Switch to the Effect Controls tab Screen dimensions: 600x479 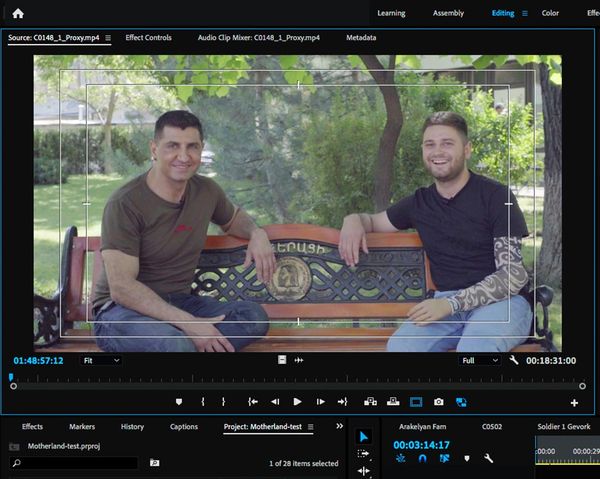[x=148, y=37]
